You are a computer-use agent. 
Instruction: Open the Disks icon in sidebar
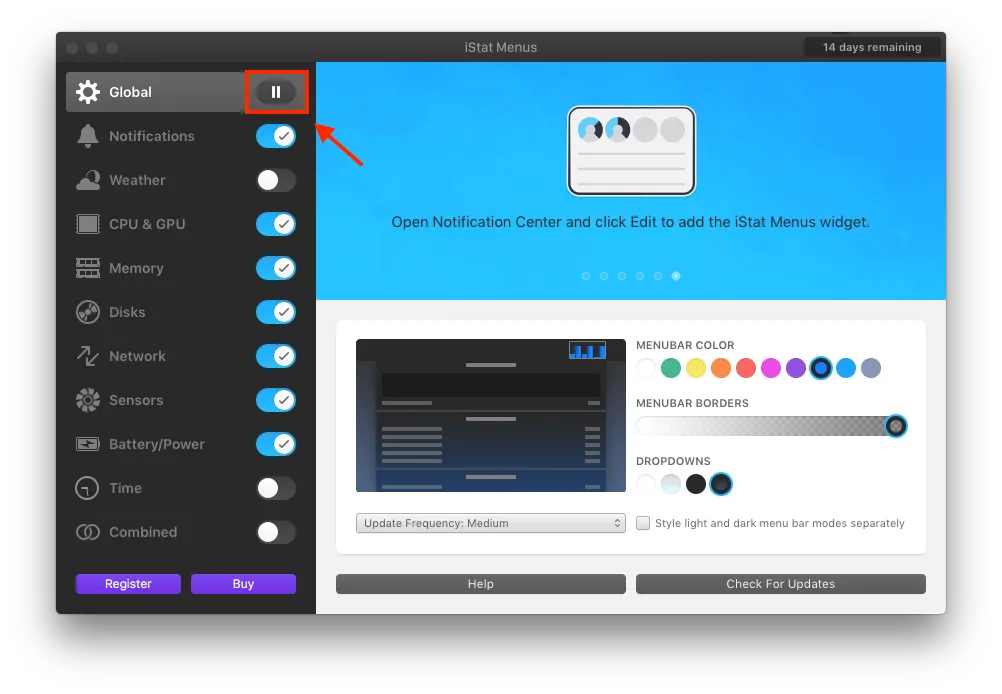pos(88,312)
